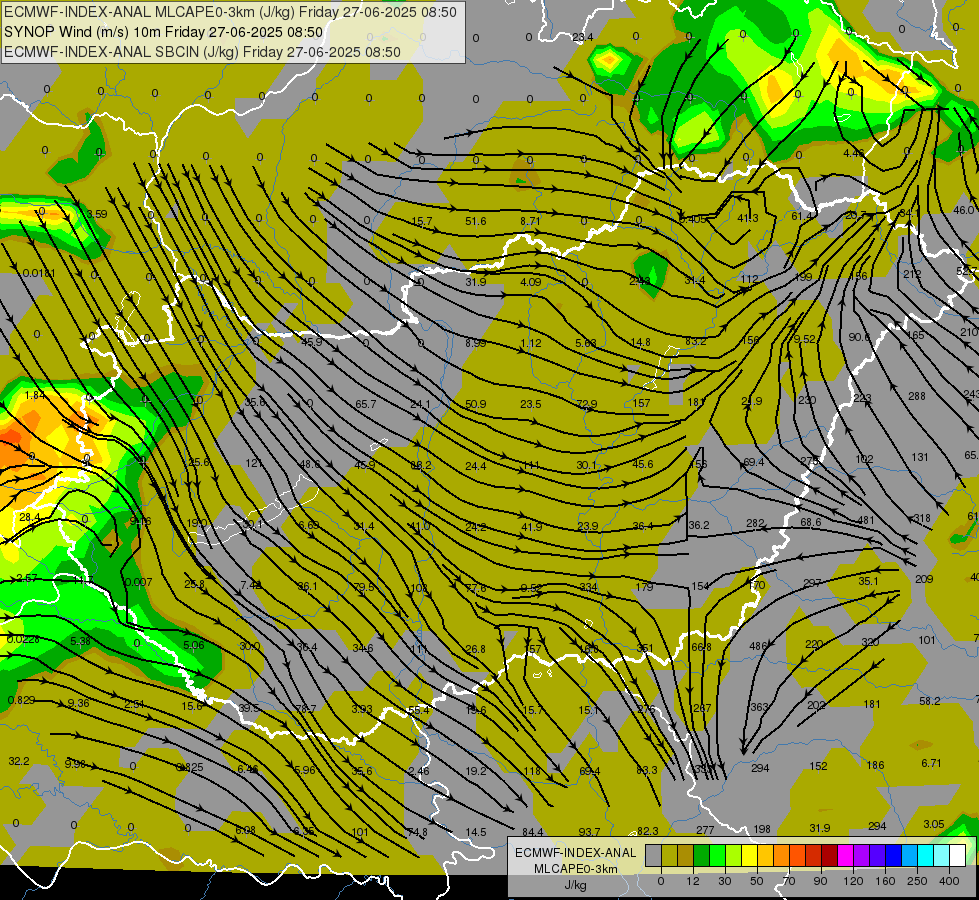Click legend tick label '12'
The width and height of the screenshot is (979, 900).
(x=693, y=881)
